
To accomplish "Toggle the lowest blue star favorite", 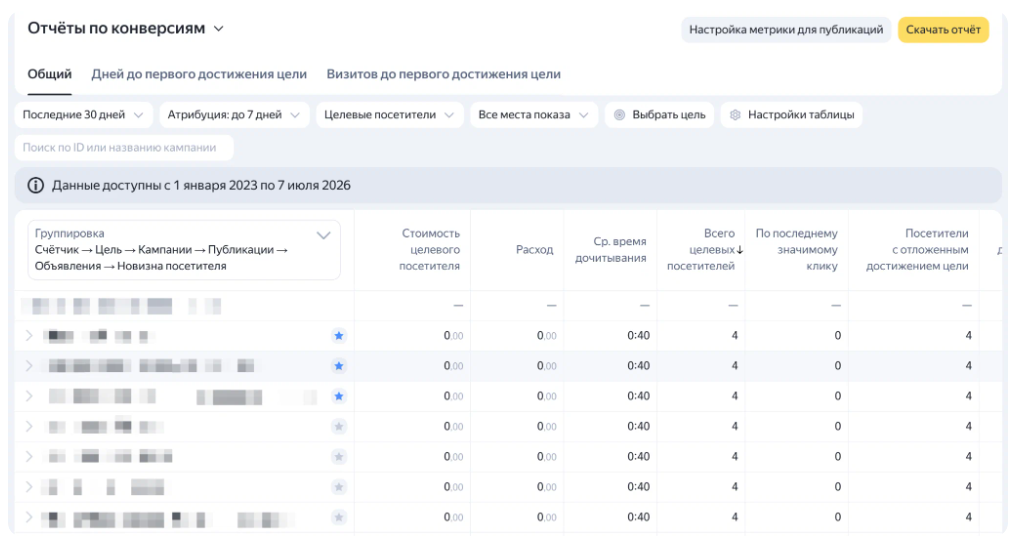I will pos(339,396).
